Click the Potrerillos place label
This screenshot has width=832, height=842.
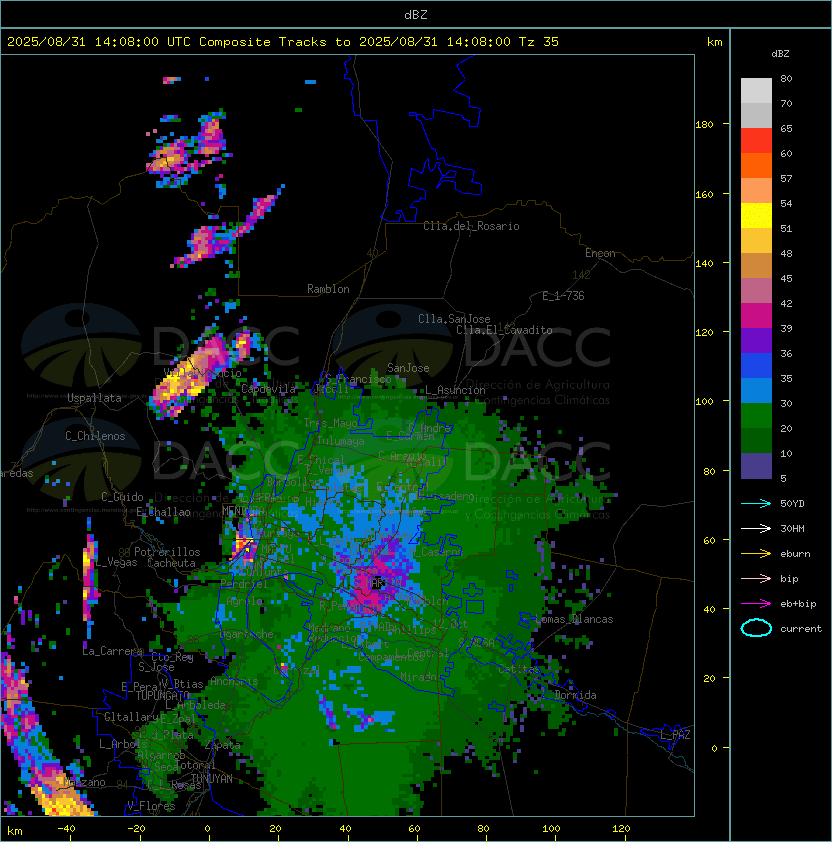tap(167, 552)
